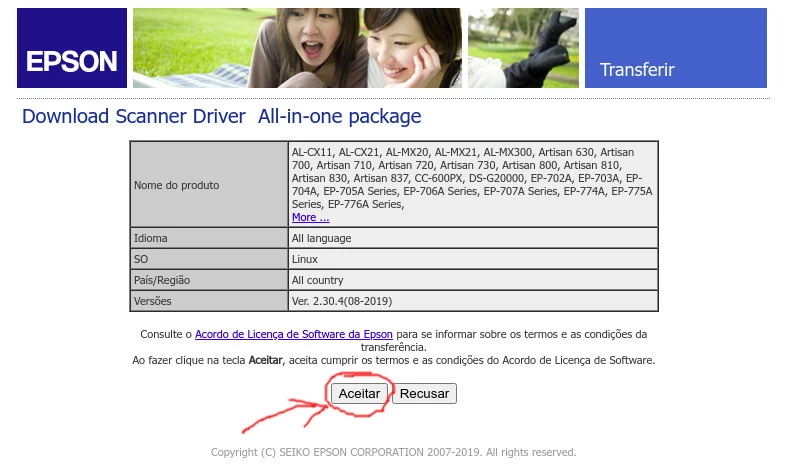Click the Transferir banner
788x476 pixels.
[675, 48]
